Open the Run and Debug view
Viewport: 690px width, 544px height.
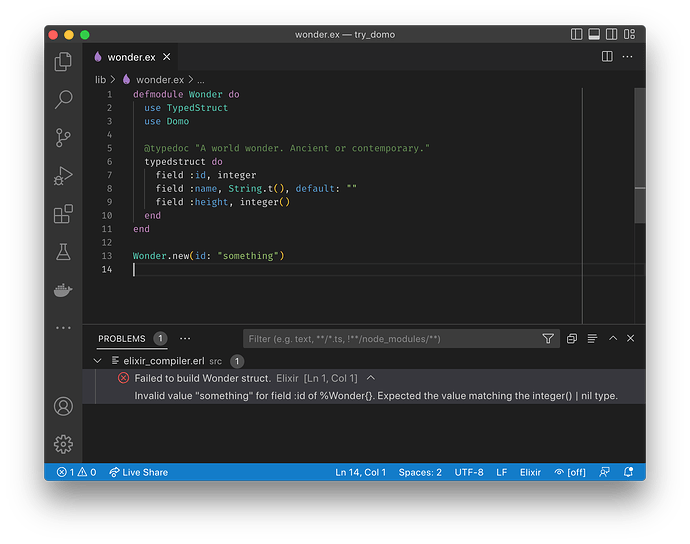63,176
